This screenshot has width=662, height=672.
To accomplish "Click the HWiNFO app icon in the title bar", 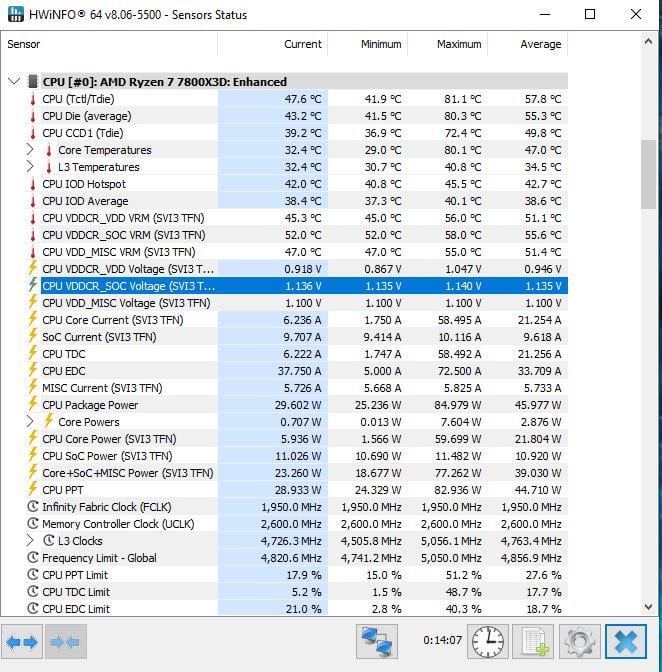I will pyautogui.click(x=15, y=14).
